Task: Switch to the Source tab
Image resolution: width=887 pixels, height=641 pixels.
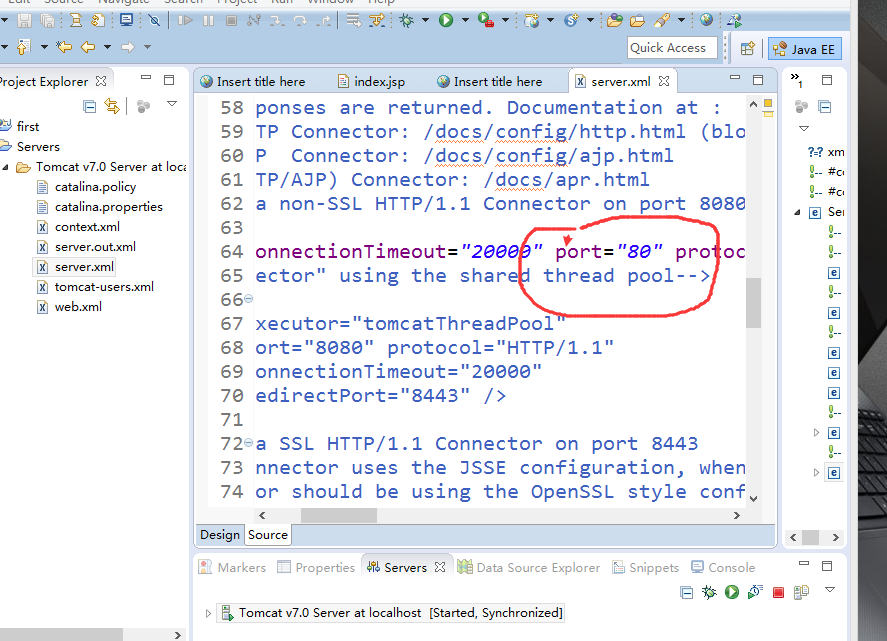Action: pyautogui.click(x=268, y=535)
